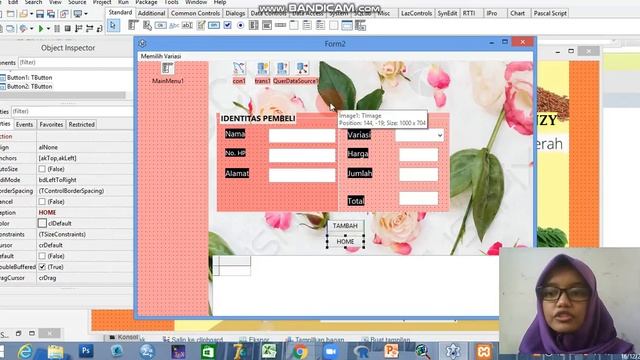Click the Nama input field
640x360 pixels.
click(x=302, y=136)
